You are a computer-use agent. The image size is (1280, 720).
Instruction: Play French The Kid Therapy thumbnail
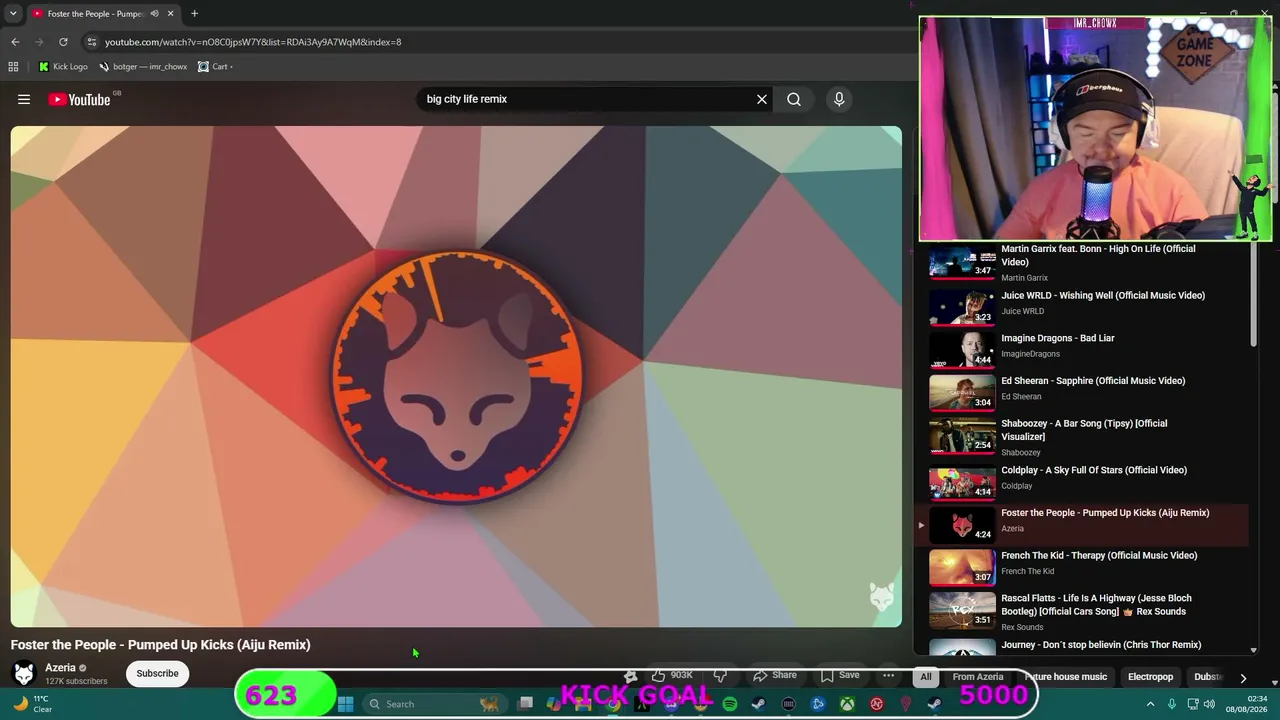(962, 566)
